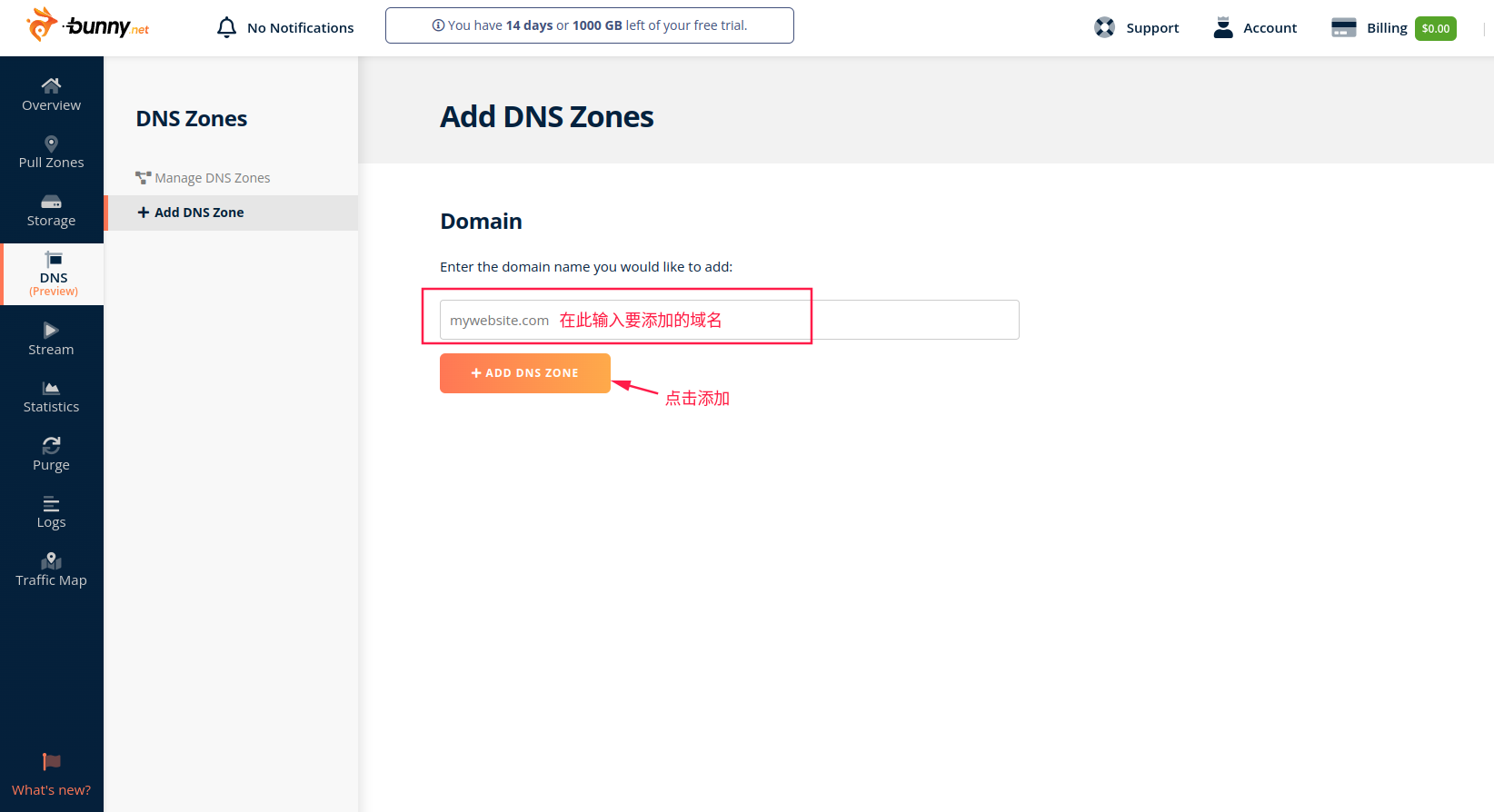Open the Purge tool

tap(51, 455)
